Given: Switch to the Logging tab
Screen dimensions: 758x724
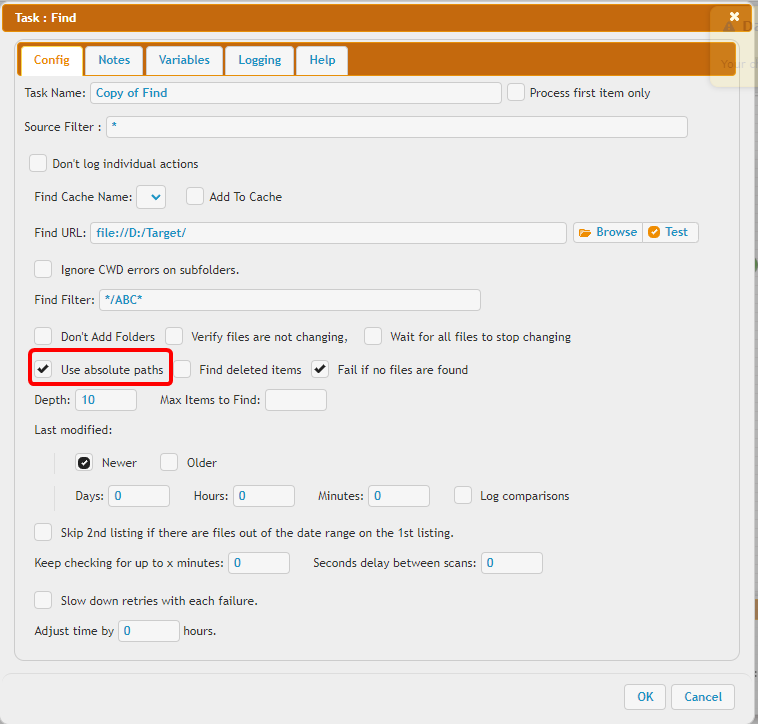Looking at the screenshot, I should [x=260, y=60].
